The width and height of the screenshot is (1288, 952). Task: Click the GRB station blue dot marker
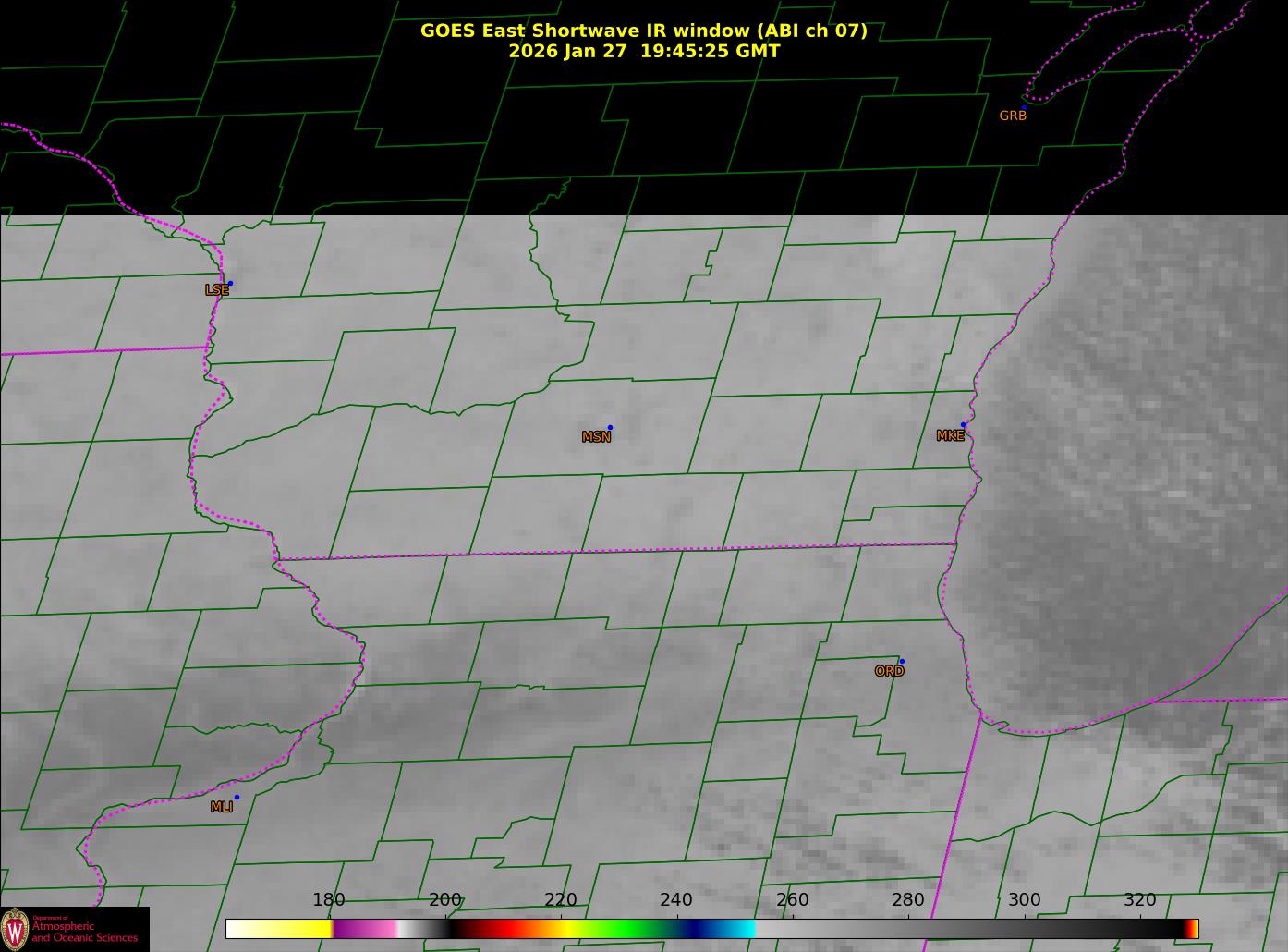(x=1023, y=107)
